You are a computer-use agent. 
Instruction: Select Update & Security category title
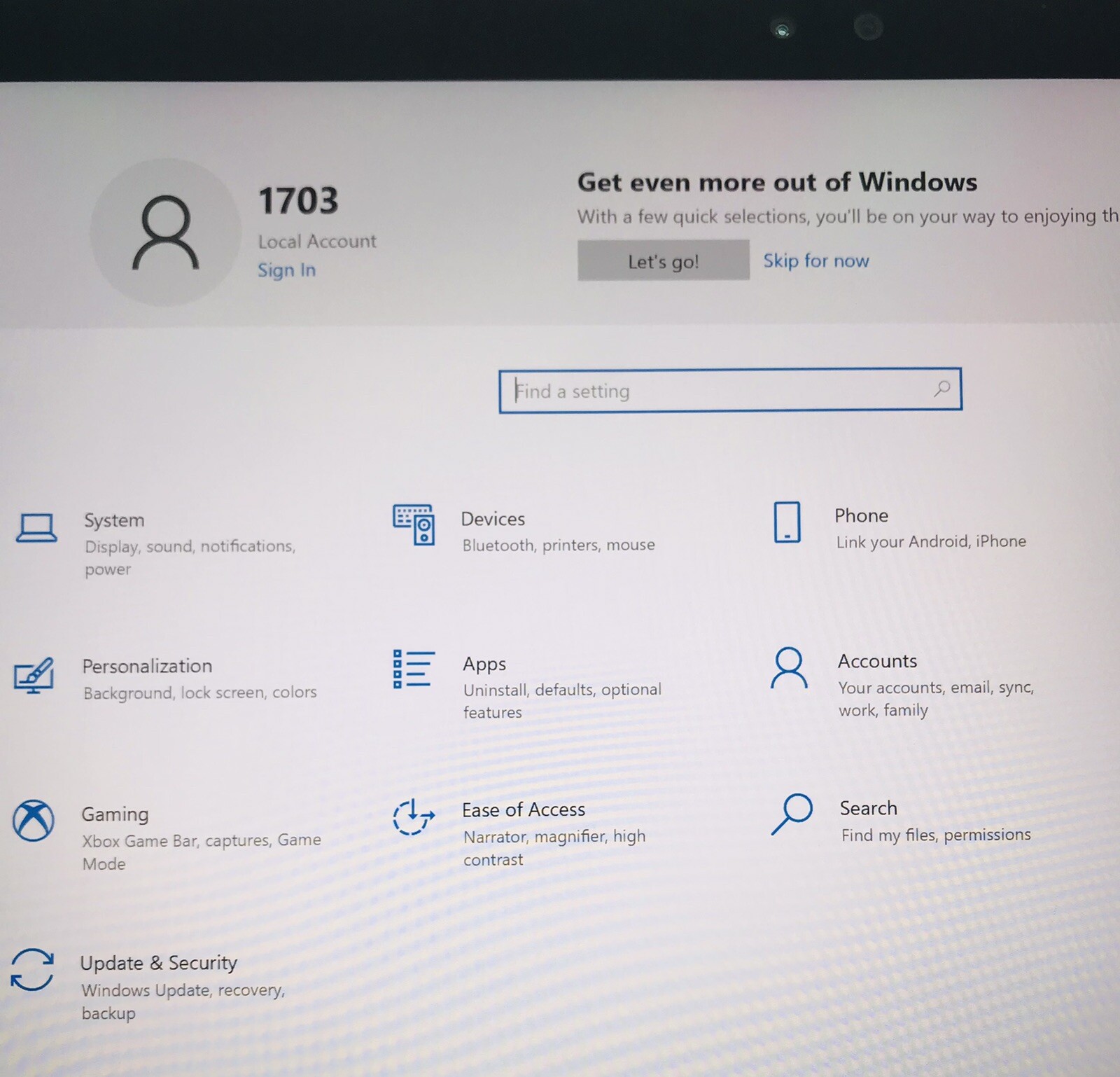(x=158, y=963)
